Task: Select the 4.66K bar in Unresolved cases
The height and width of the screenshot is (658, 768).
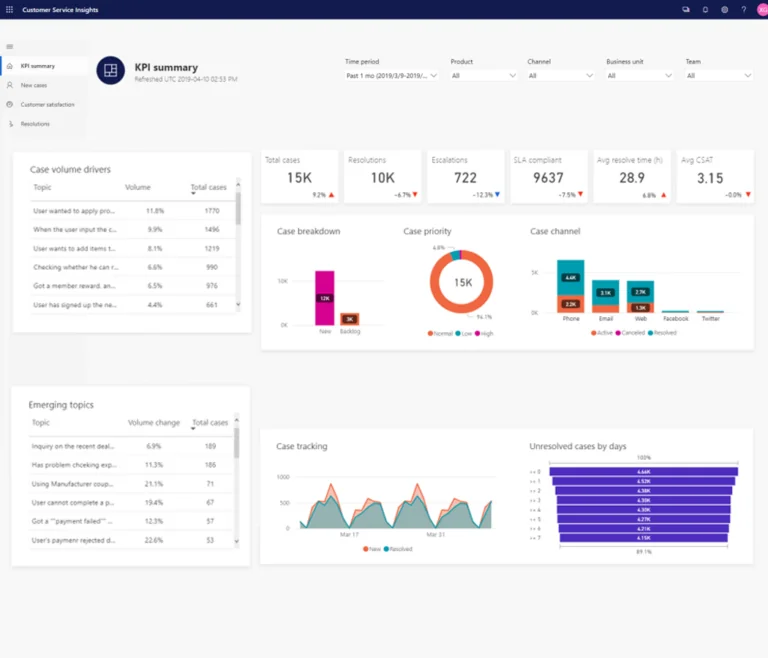Action: click(644, 472)
